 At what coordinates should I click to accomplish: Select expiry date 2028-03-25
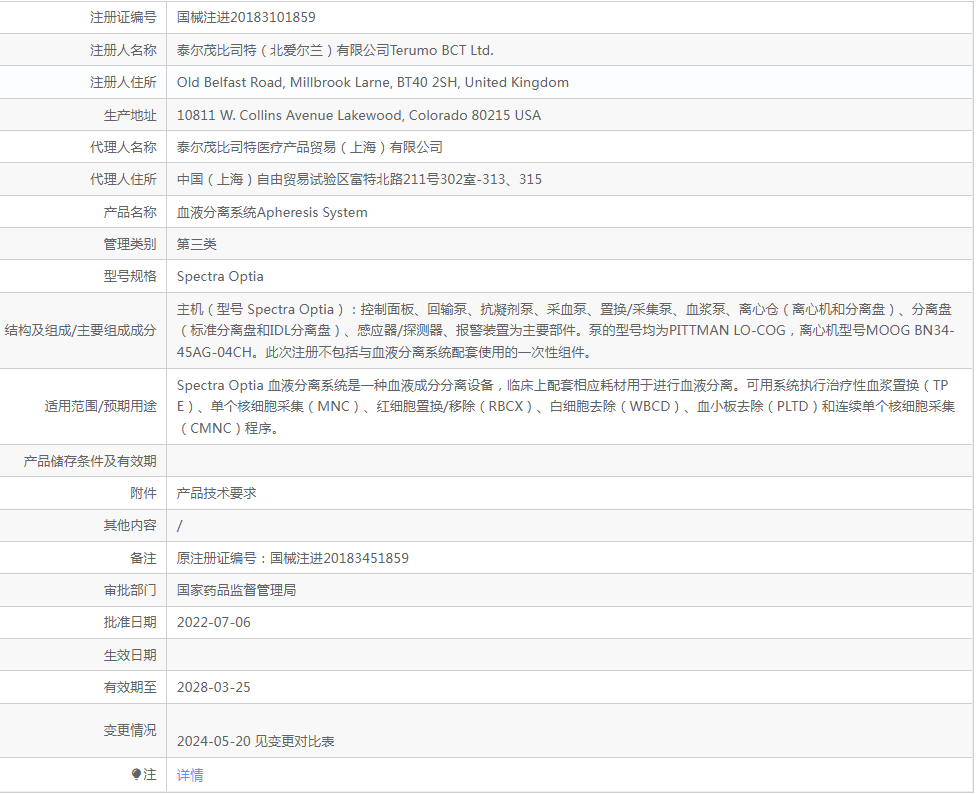(x=214, y=688)
